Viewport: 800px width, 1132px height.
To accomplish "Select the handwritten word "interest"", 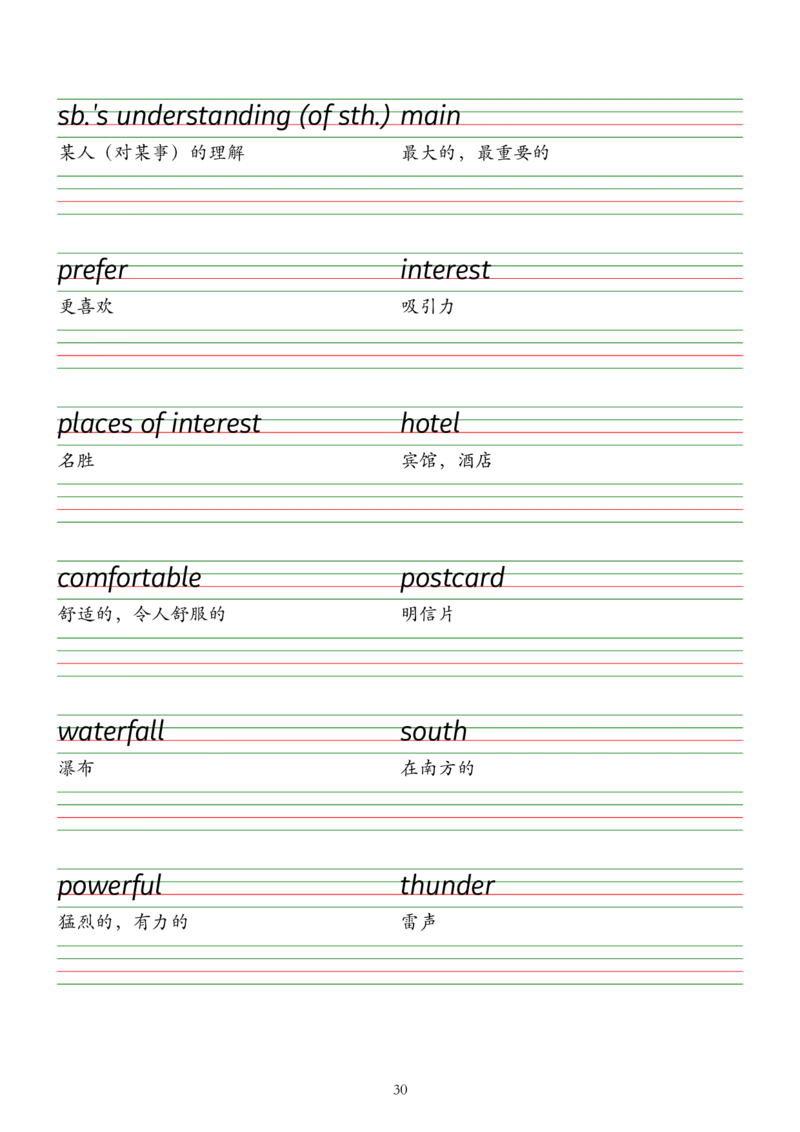I will (x=447, y=271).
